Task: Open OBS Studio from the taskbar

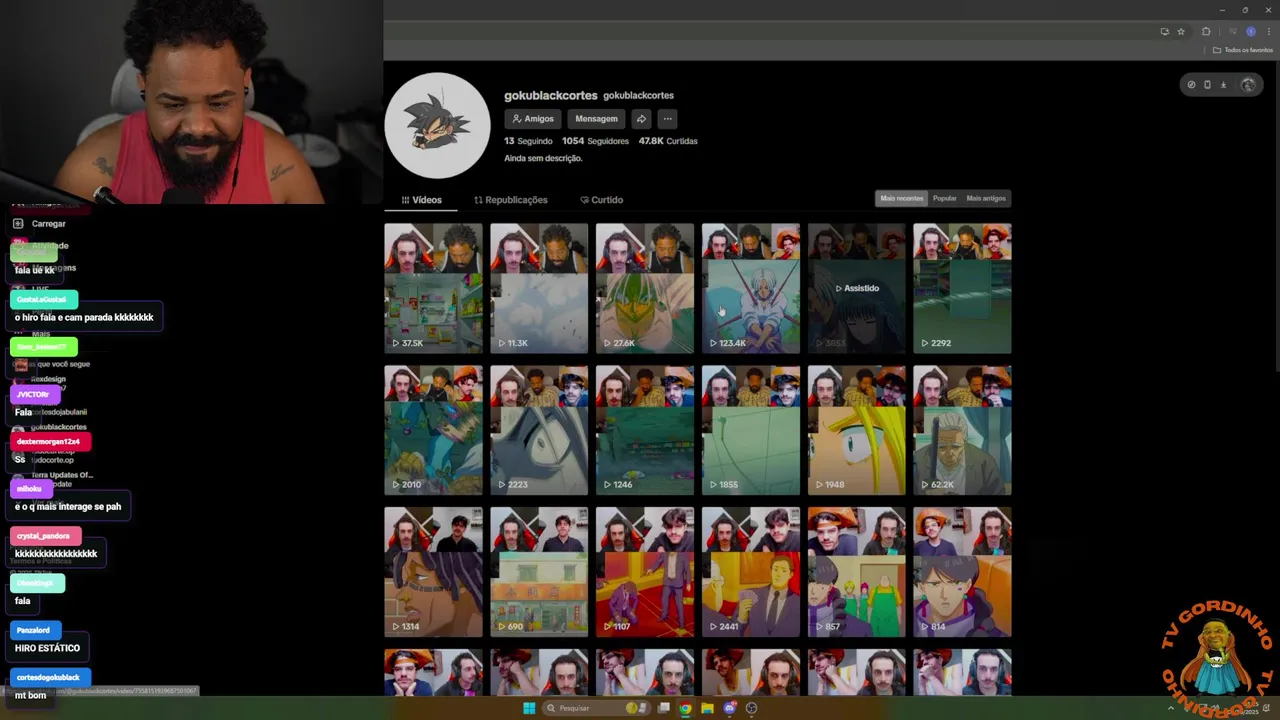Action: click(751, 708)
